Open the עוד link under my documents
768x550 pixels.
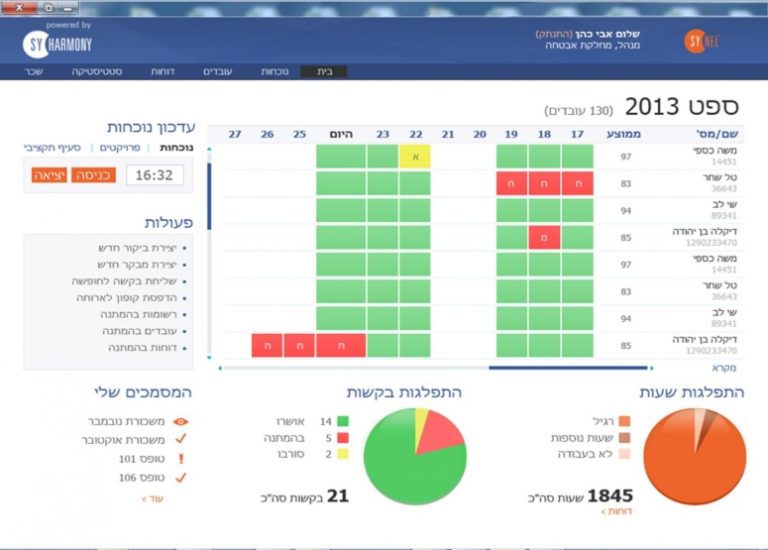[x=152, y=498]
